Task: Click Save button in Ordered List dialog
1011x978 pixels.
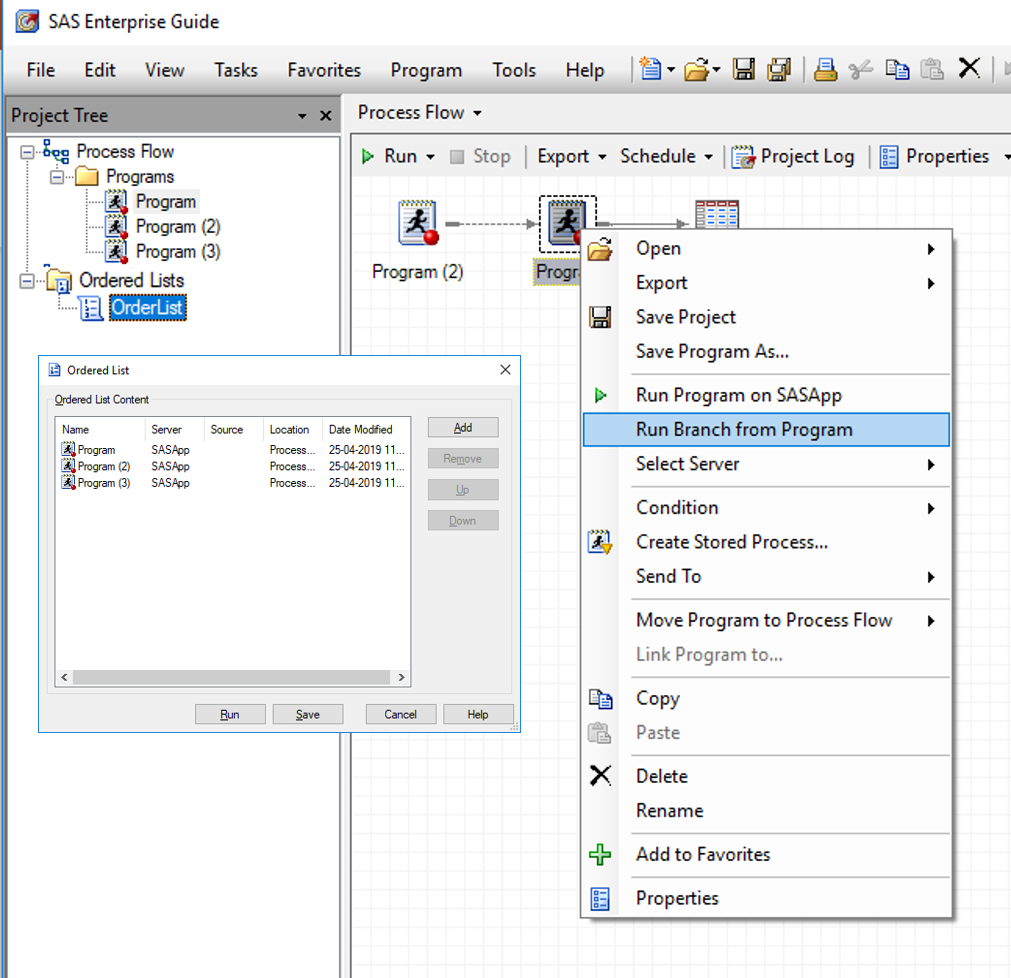Action: 308,714
